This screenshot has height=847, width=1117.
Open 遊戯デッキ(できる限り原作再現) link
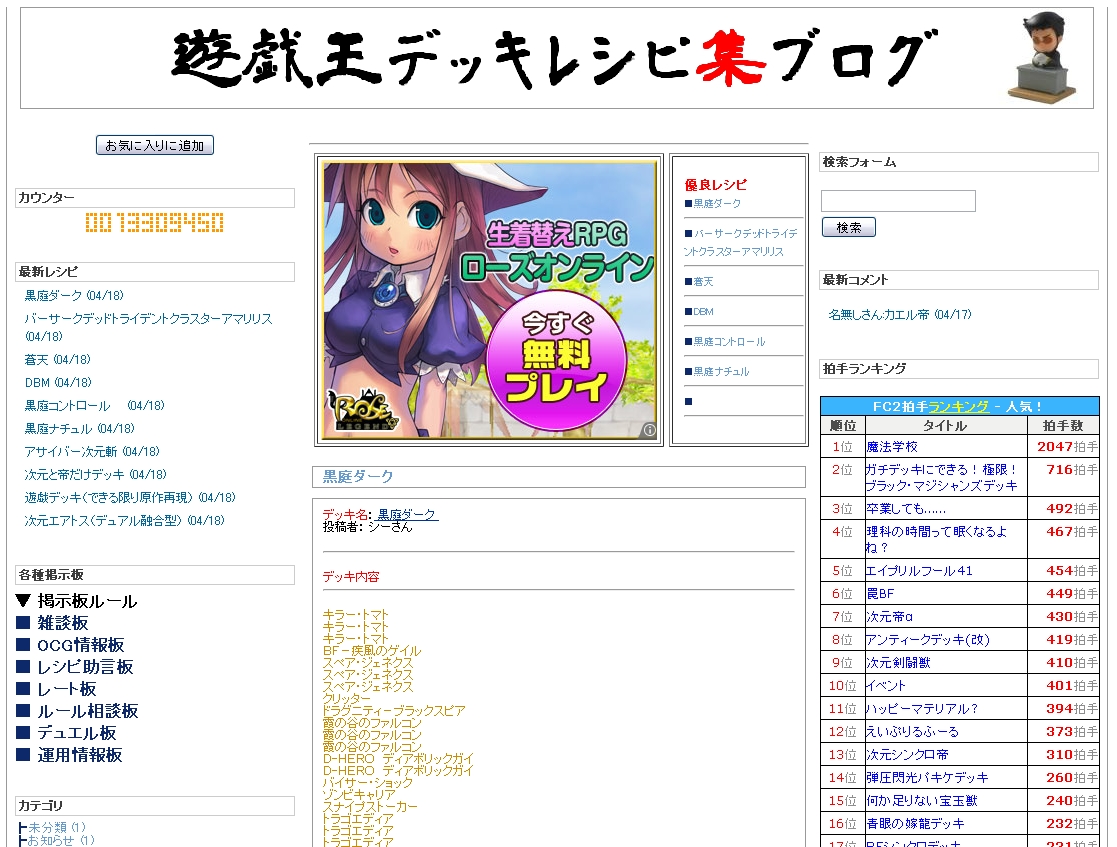click(130, 497)
